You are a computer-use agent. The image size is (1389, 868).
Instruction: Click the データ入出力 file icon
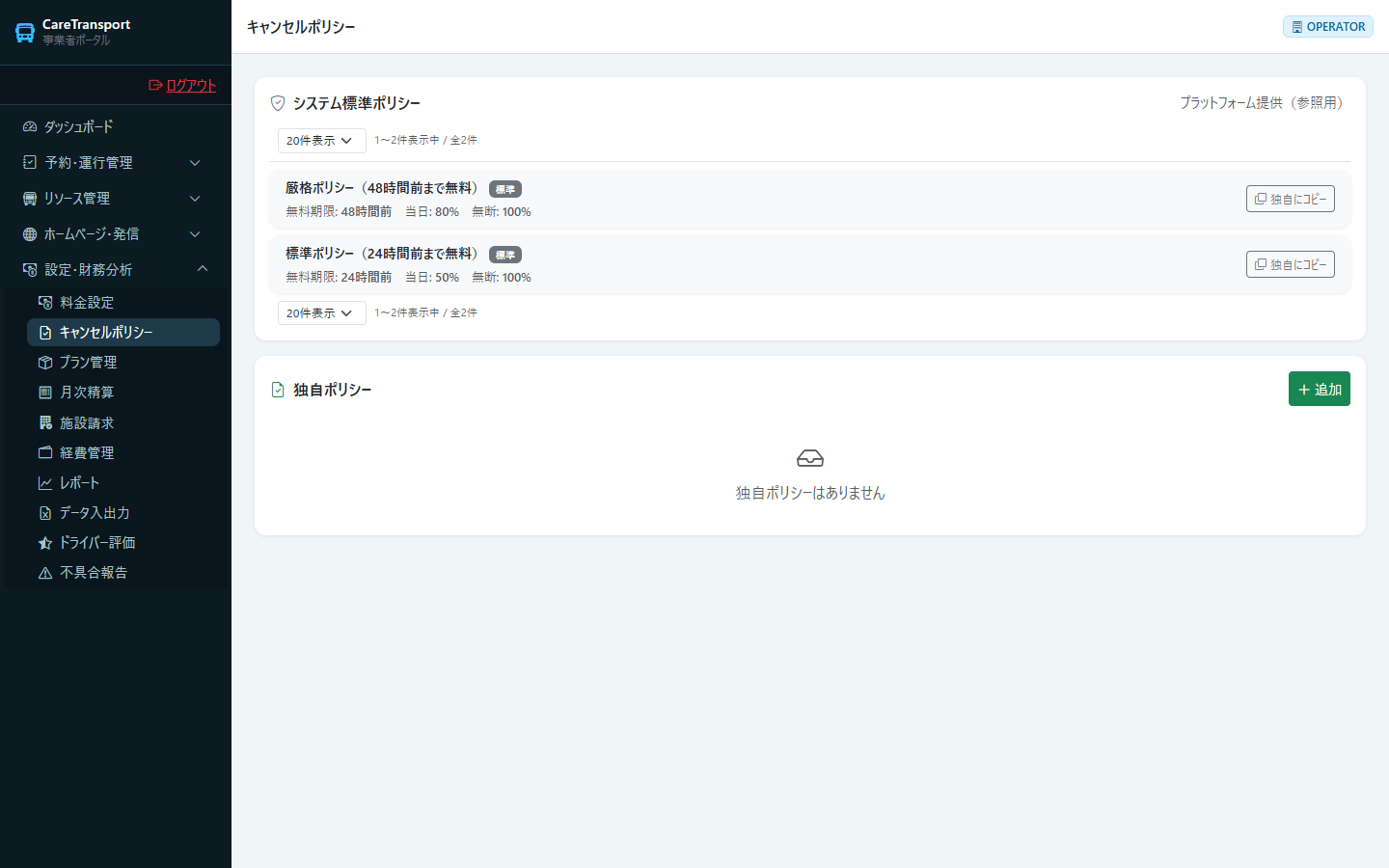click(45, 513)
